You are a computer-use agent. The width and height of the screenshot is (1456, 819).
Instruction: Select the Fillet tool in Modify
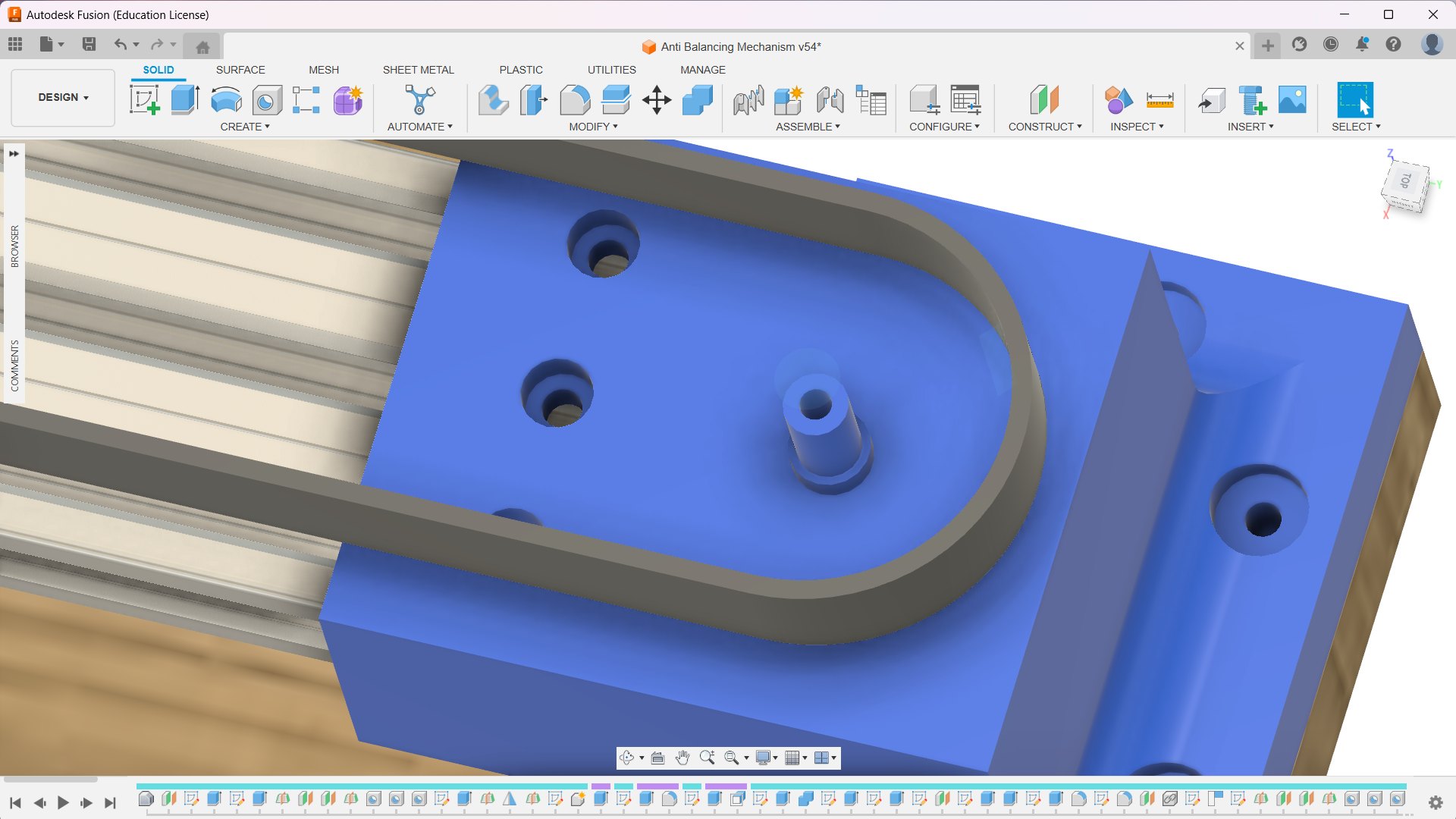[x=575, y=99]
